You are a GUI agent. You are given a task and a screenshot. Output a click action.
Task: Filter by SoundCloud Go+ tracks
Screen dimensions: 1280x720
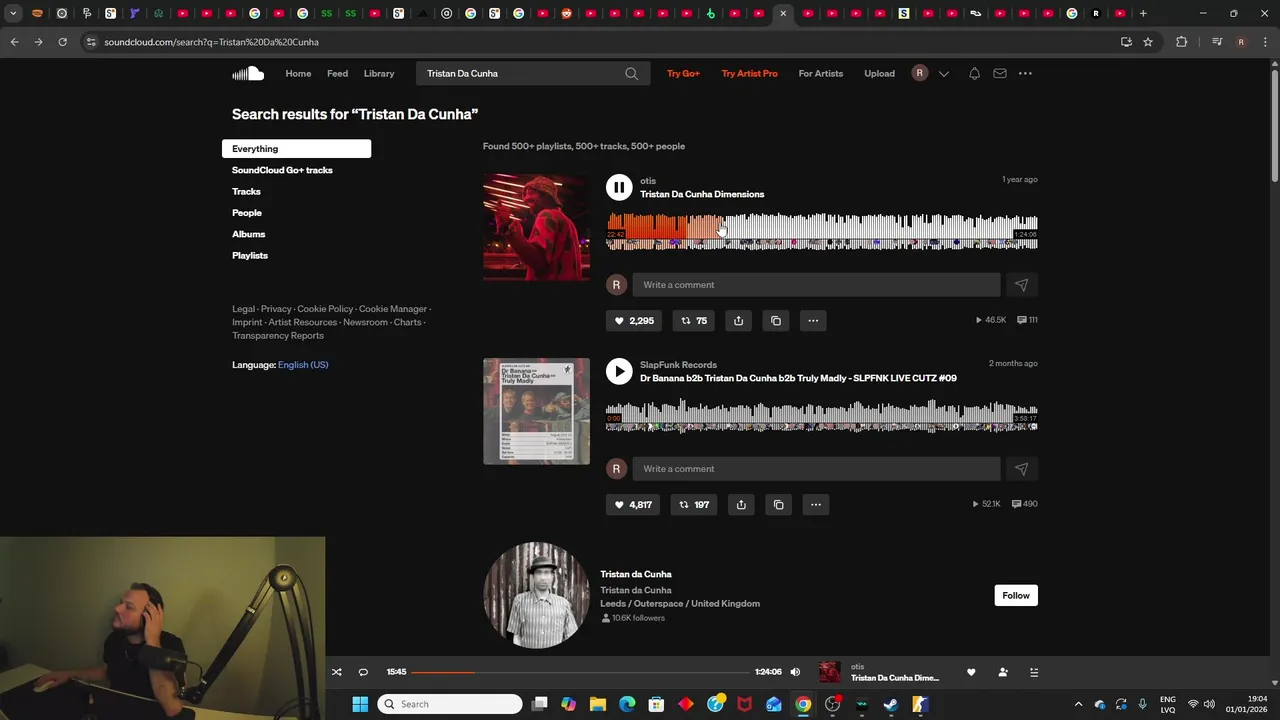pyautogui.click(x=282, y=170)
